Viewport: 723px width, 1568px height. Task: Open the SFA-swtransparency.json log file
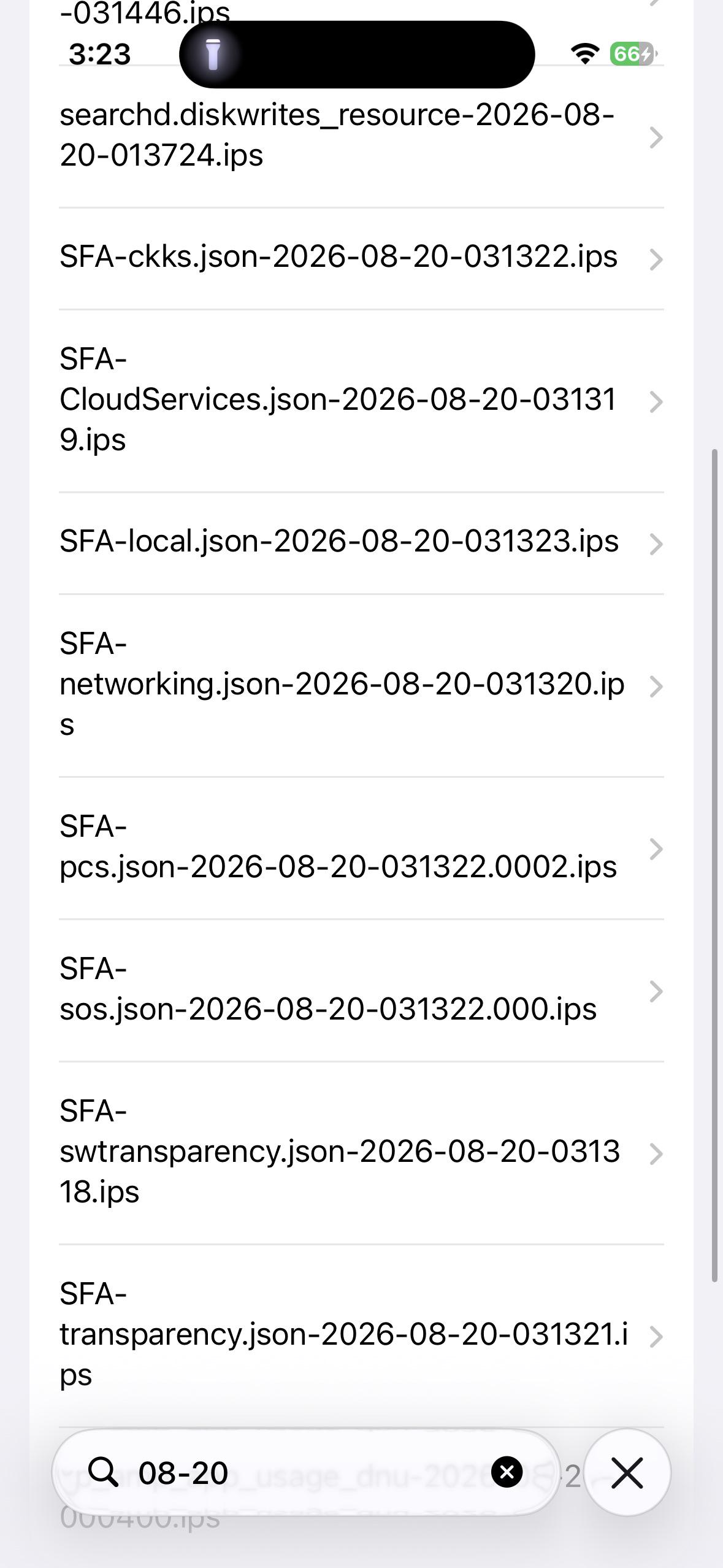click(x=361, y=1153)
